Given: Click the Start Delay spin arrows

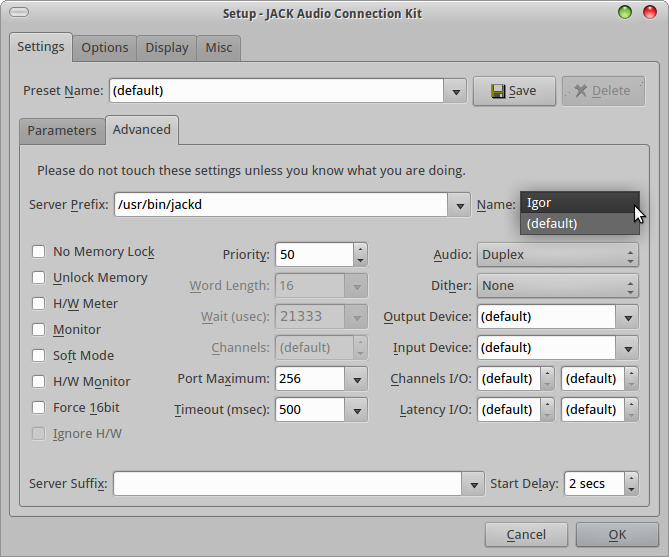Looking at the screenshot, I should (x=631, y=484).
